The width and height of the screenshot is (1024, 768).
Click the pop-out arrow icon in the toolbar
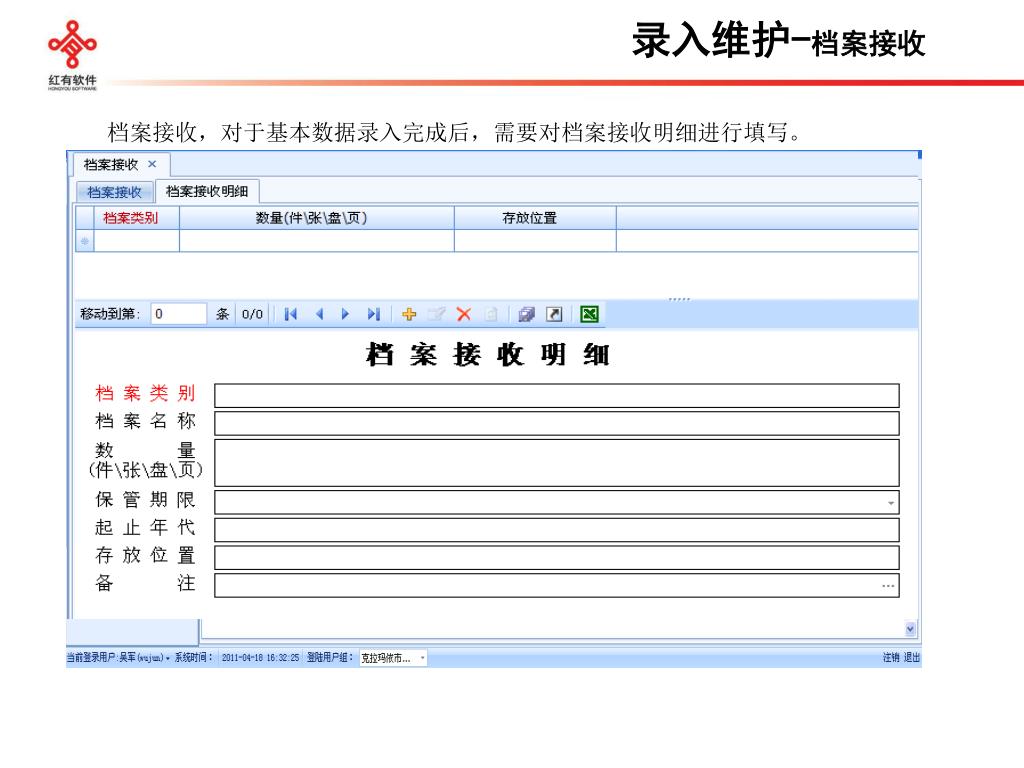coord(554,314)
